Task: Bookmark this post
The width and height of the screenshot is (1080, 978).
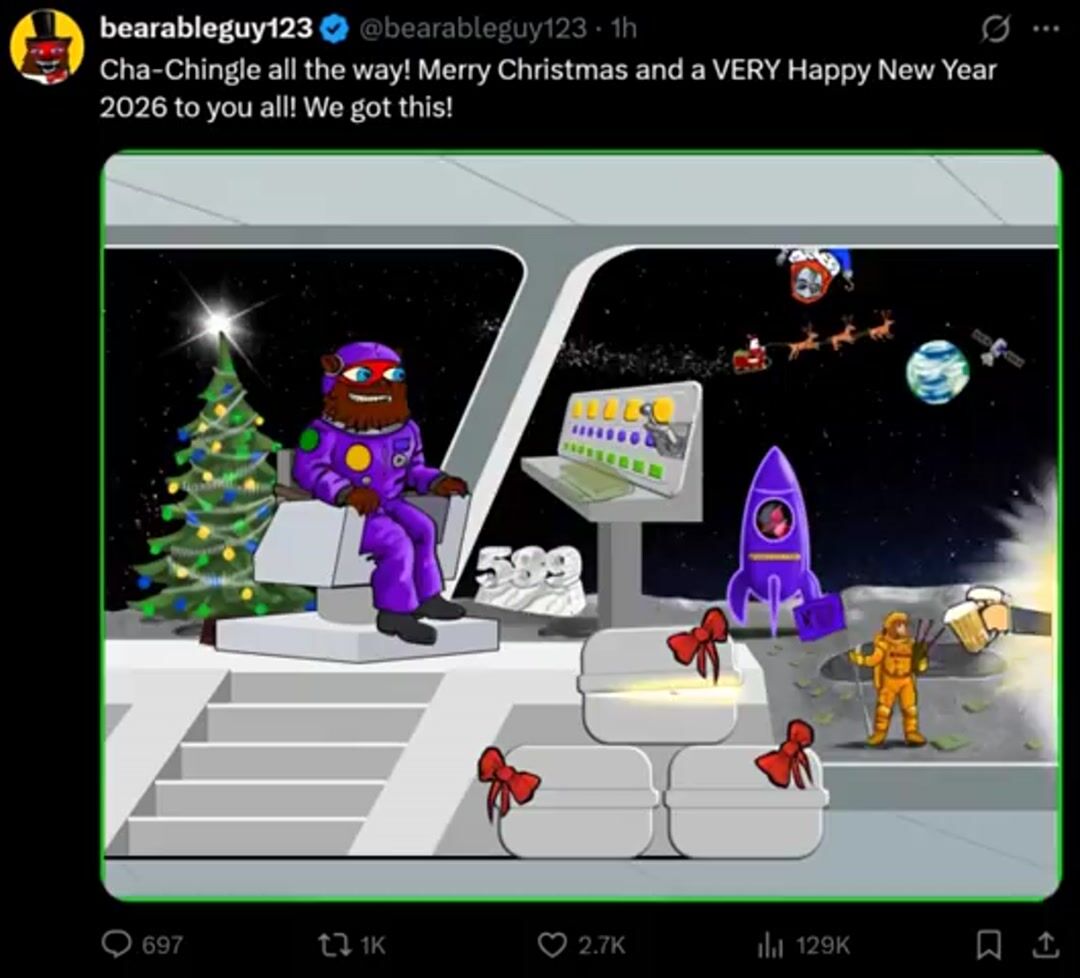Action: [x=988, y=943]
